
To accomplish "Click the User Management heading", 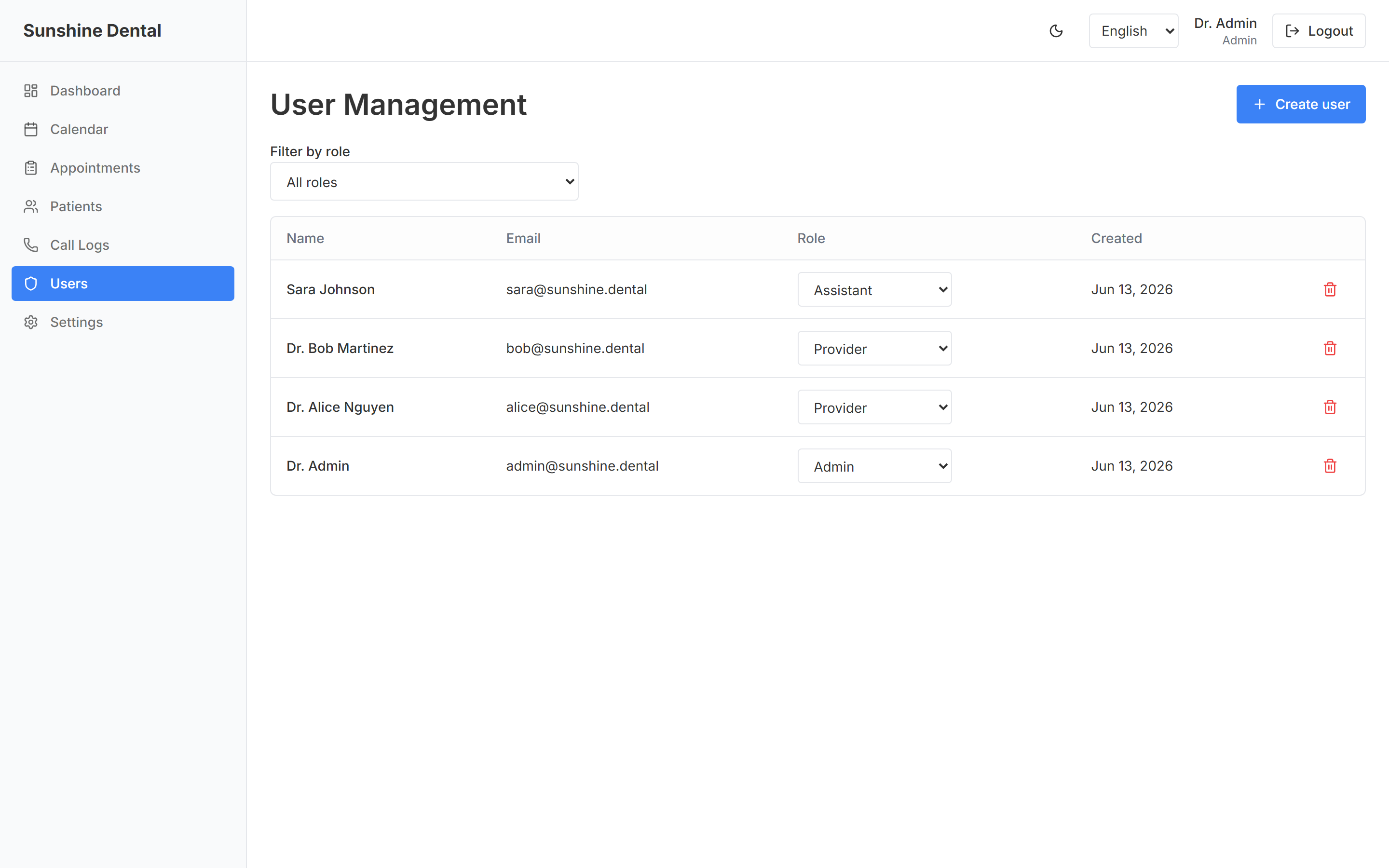I will (398, 105).
